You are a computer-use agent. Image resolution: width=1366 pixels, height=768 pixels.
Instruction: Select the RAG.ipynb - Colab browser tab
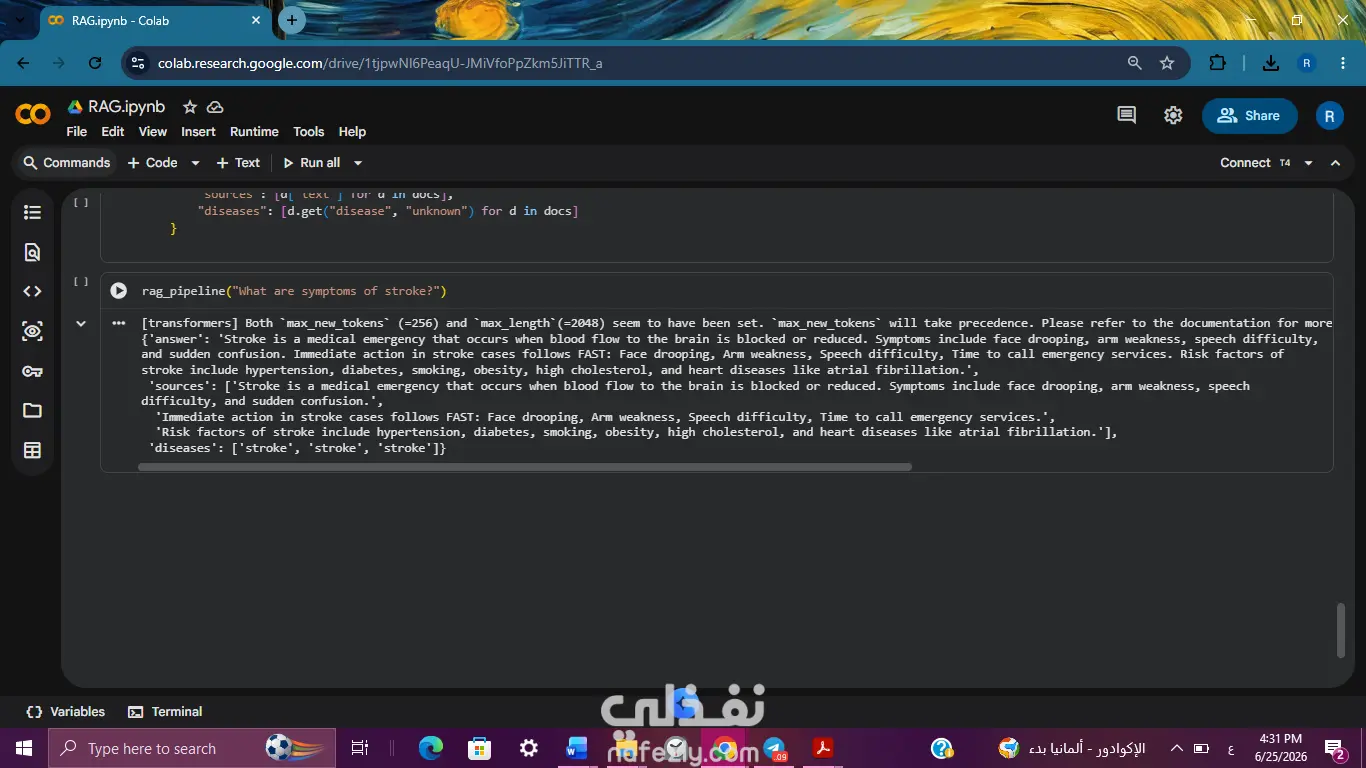155,20
